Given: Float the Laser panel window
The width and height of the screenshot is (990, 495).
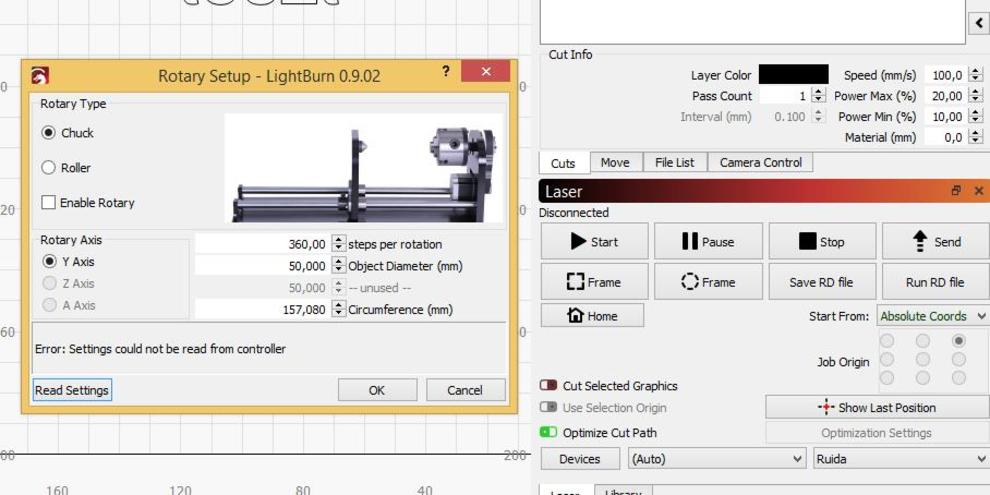Looking at the screenshot, I should tap(957, 191).
